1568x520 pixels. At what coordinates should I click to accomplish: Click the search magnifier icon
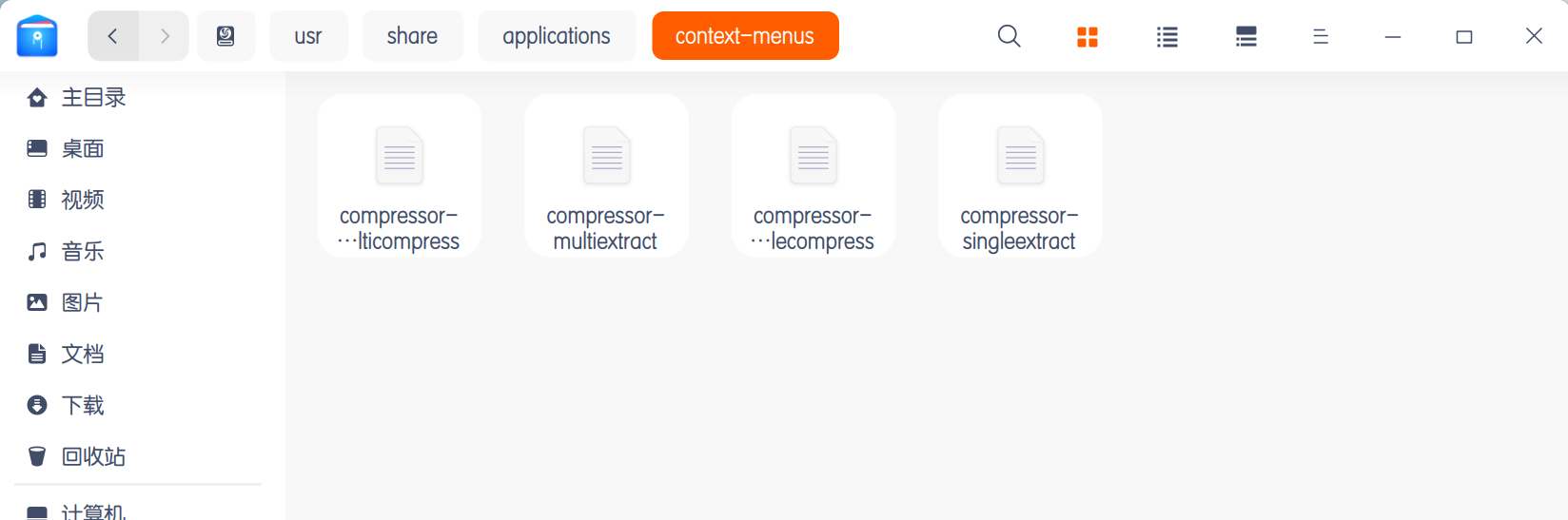pyautogui.click(x=1009, y=36)
